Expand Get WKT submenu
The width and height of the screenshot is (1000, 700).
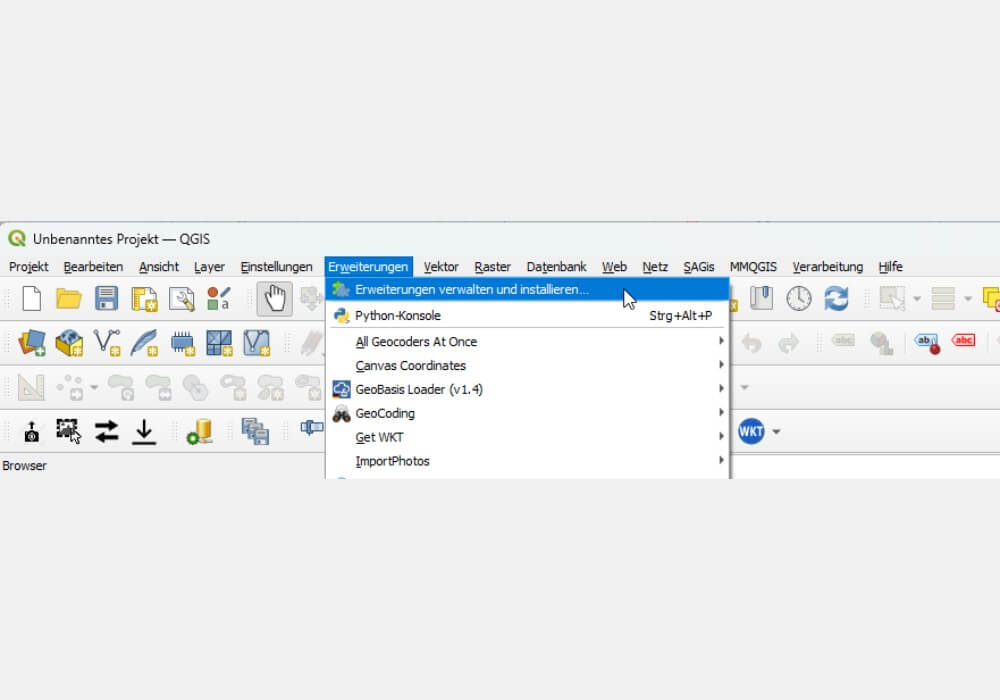click(x=527, y=437)
